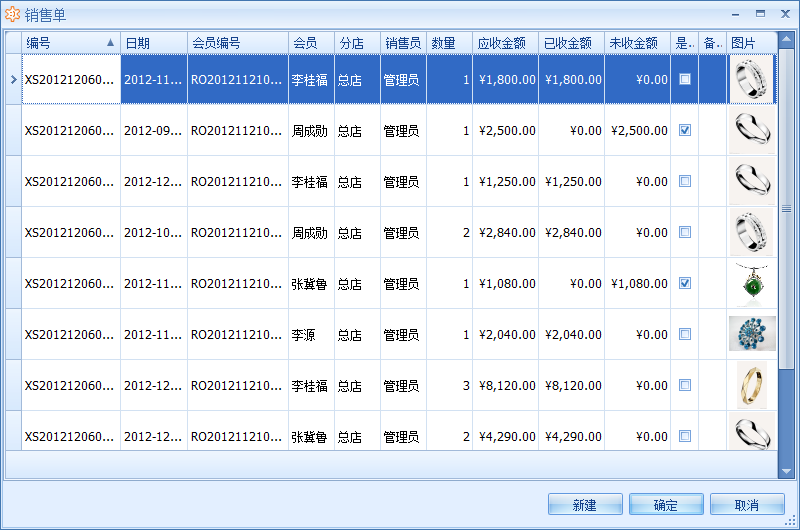Image resolution: width=800 pixels, height=530 pixels.
Task: Close the 销售单 window
Action: (785, 14)
